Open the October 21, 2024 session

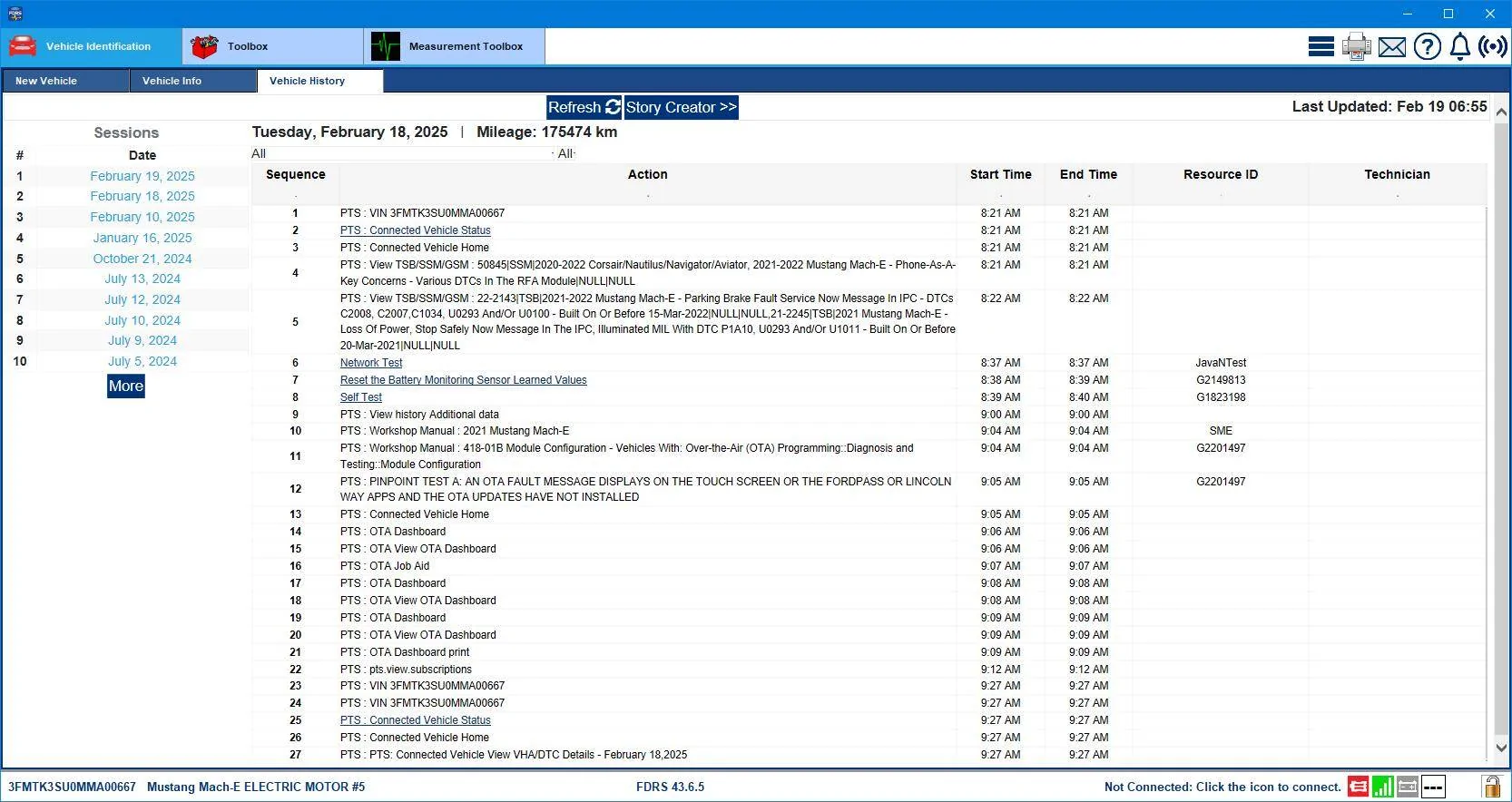142,259
